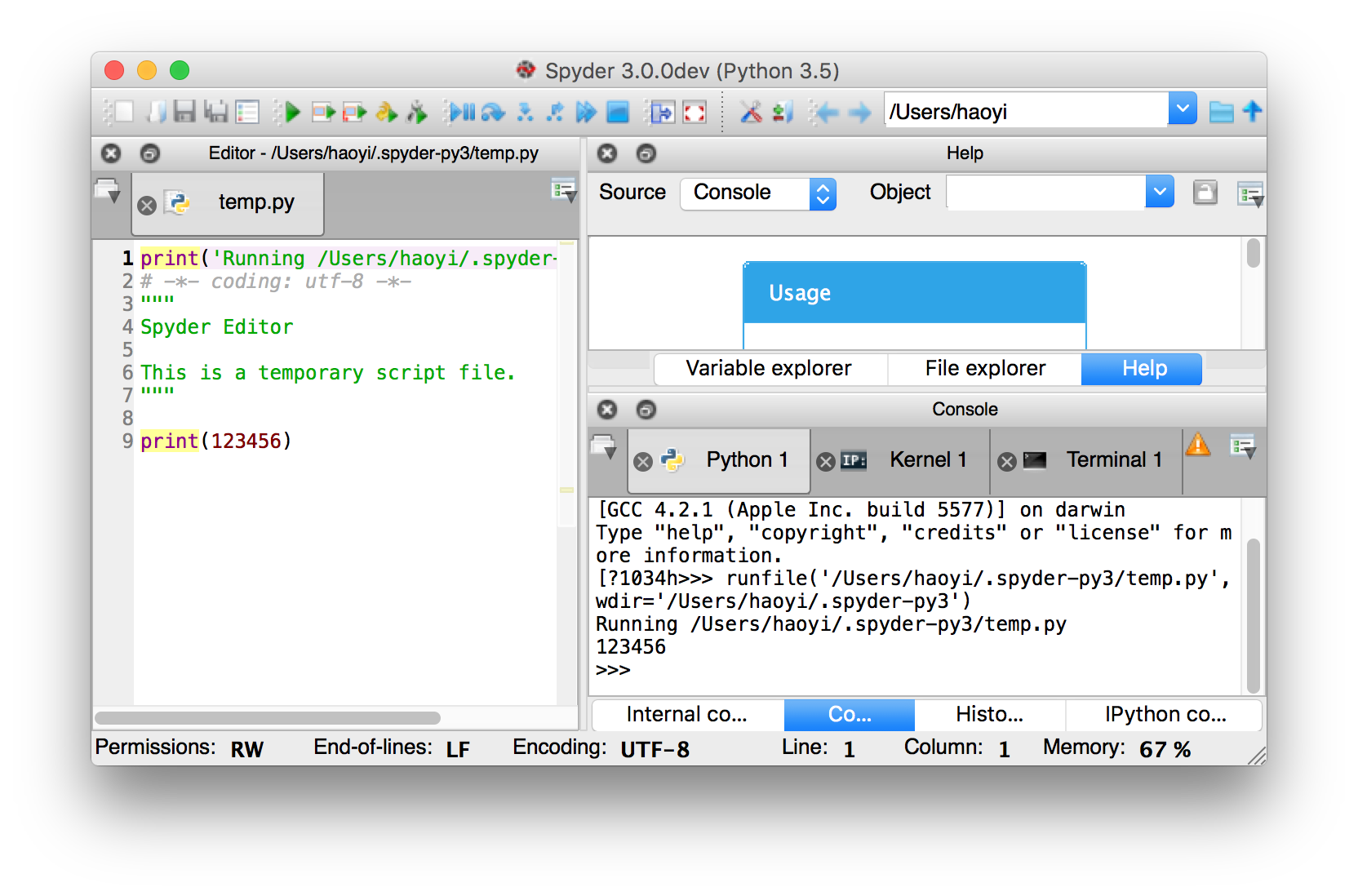Viewport: 1358px width, 896px height.
Task: Go back with the left blue arrow
Action: 827,111
